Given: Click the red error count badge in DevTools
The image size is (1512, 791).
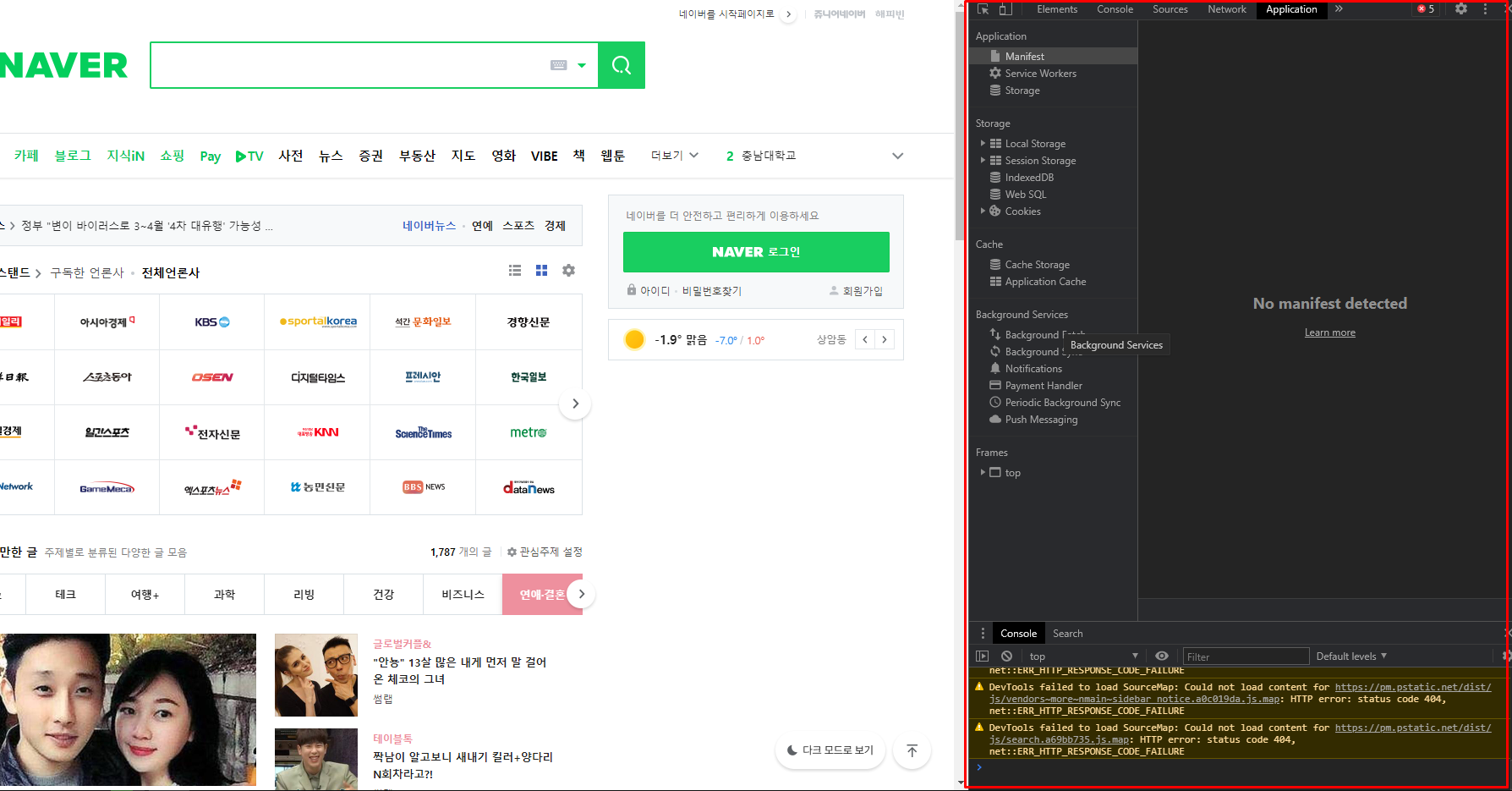Looking at the screenshot, I should (1426, 9).
